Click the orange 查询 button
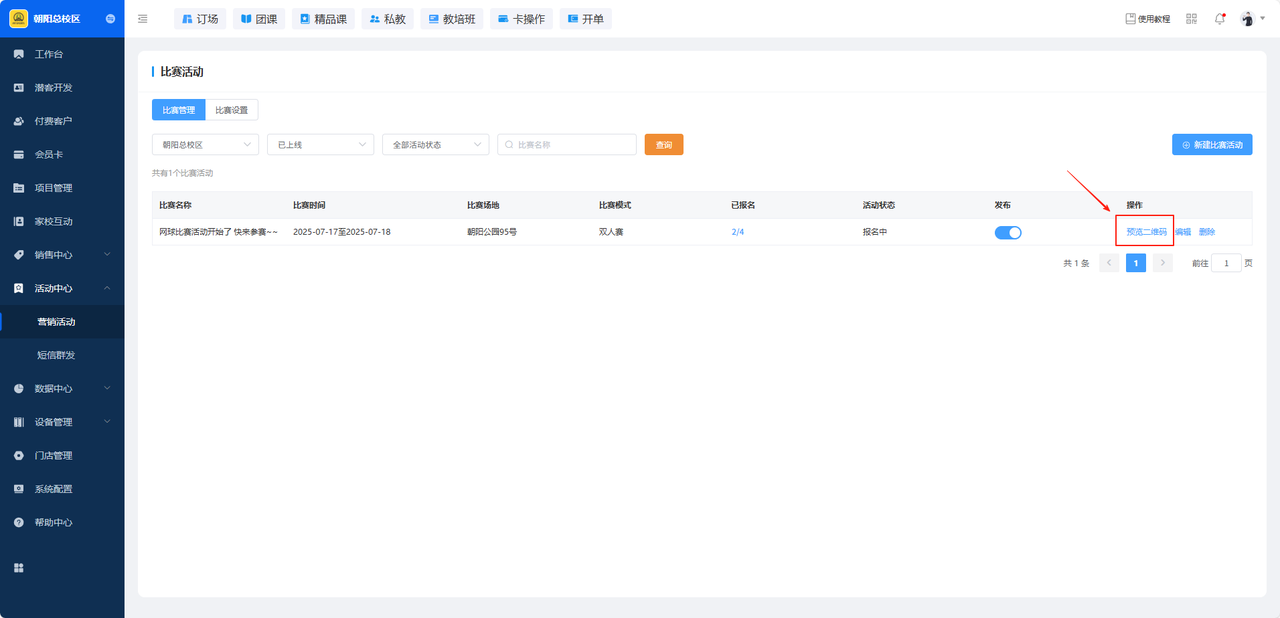Screen dimensions: 1280x618 663,145
